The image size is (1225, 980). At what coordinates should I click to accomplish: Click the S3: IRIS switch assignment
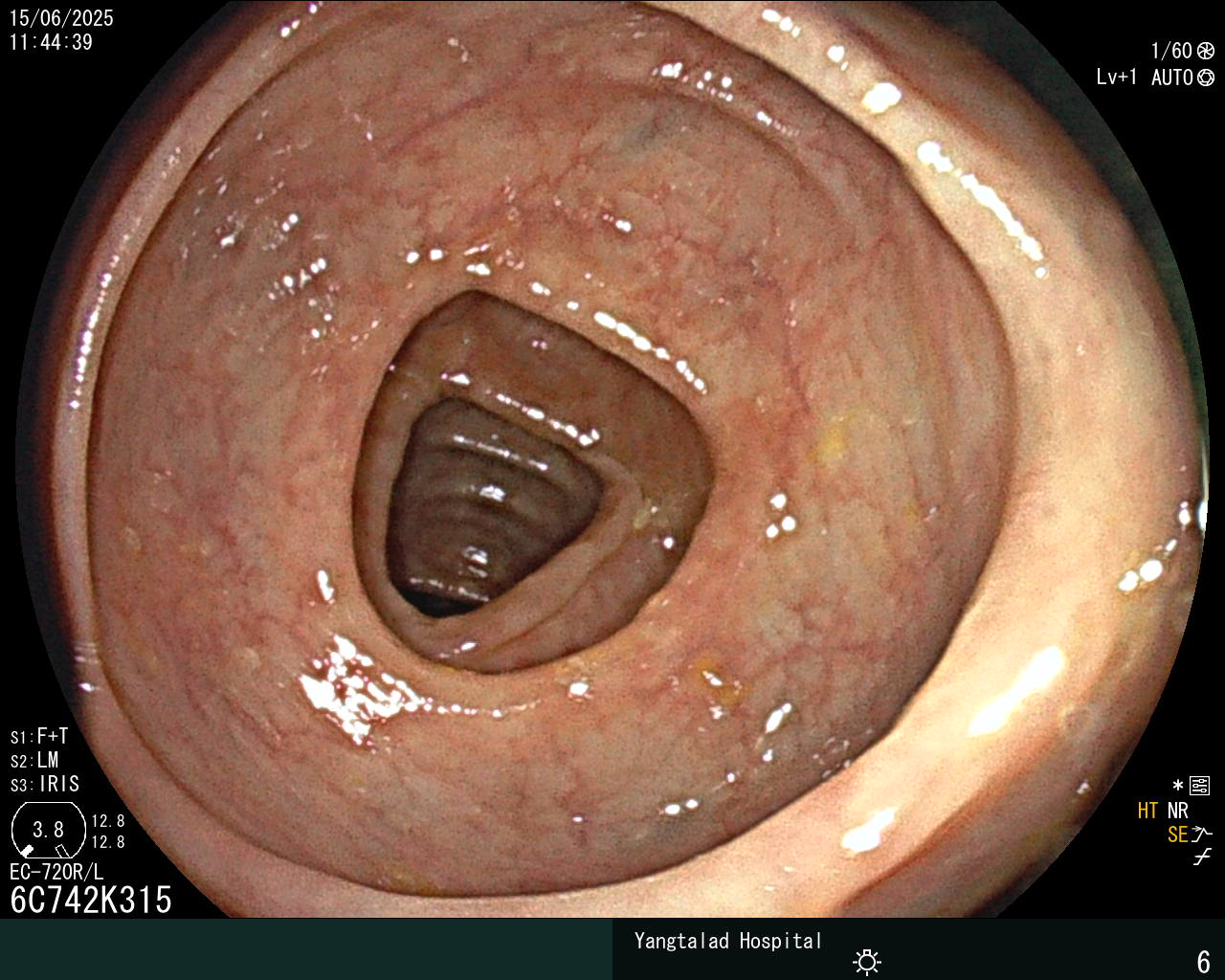(45, 784)
